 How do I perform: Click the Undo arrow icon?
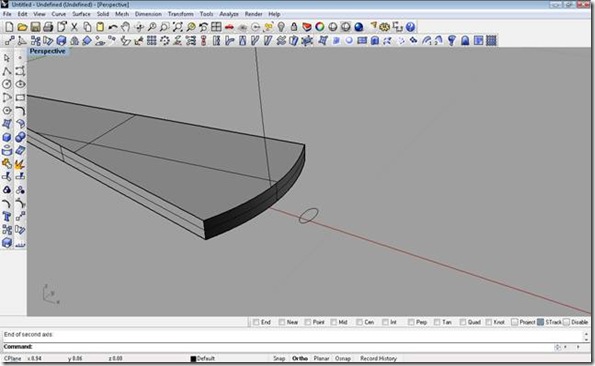(113, 27)
